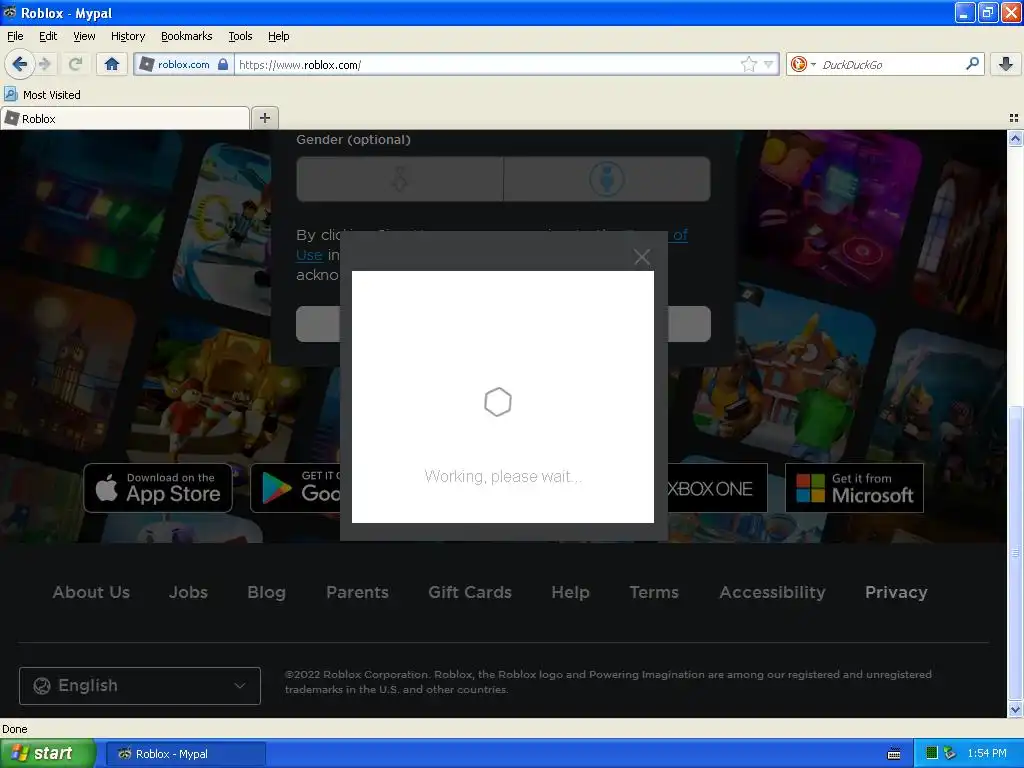Open the DuckDuckGo search engine selector

click(803, 64)
